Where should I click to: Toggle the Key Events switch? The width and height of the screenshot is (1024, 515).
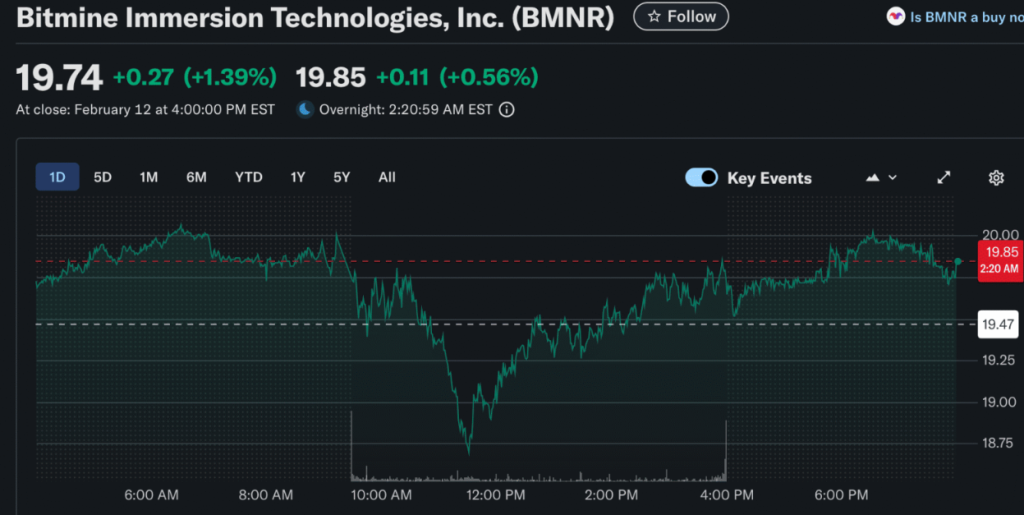(x=701, y=178)
